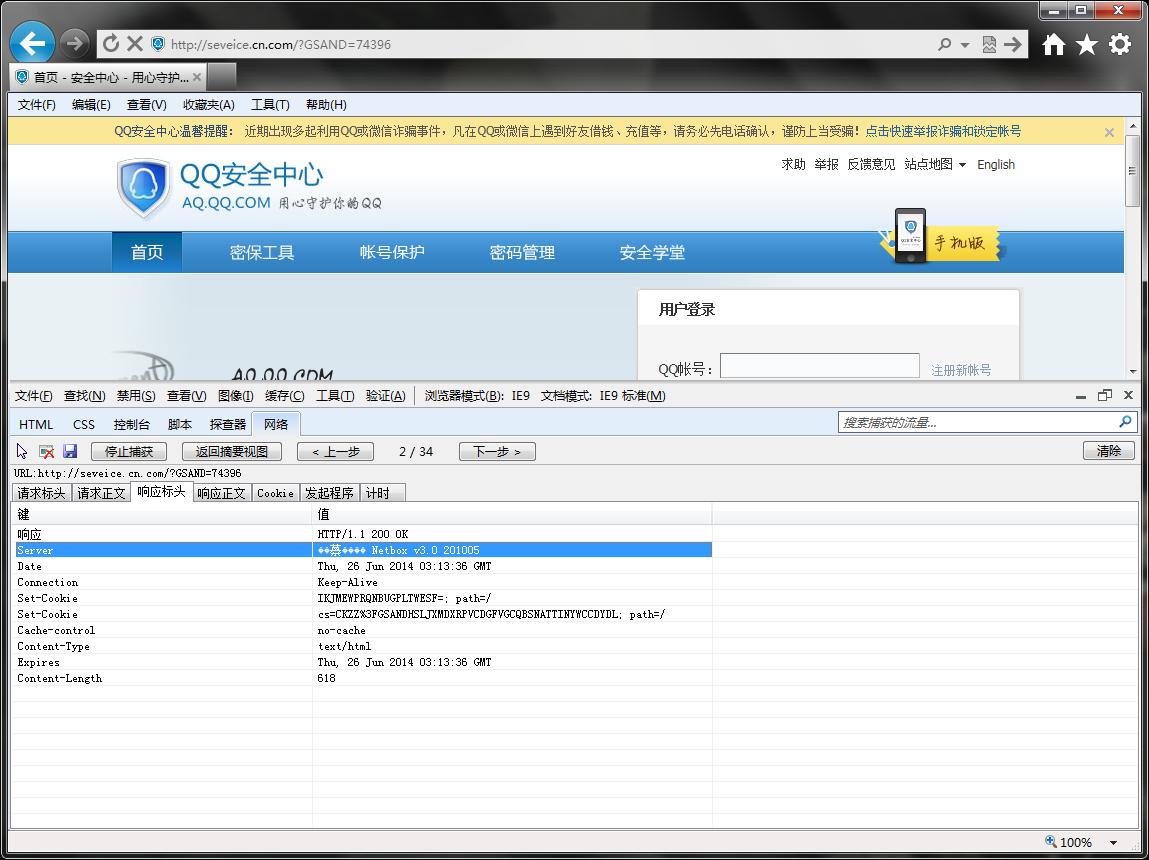Screen dimensions: 1149x860
Task: Open address bar search dropdown arrow
Action: (965, 45)
